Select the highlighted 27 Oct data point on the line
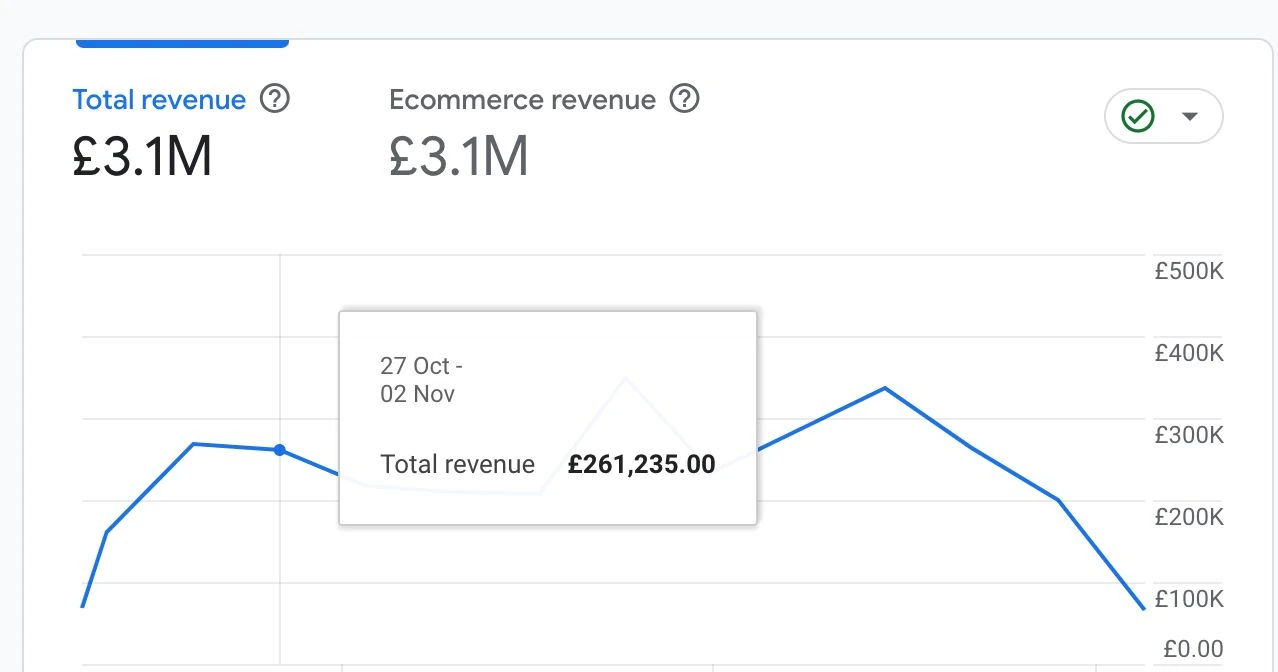Image resolution: width=1278 pixels, height=672 pixels. tap(280, 450)
